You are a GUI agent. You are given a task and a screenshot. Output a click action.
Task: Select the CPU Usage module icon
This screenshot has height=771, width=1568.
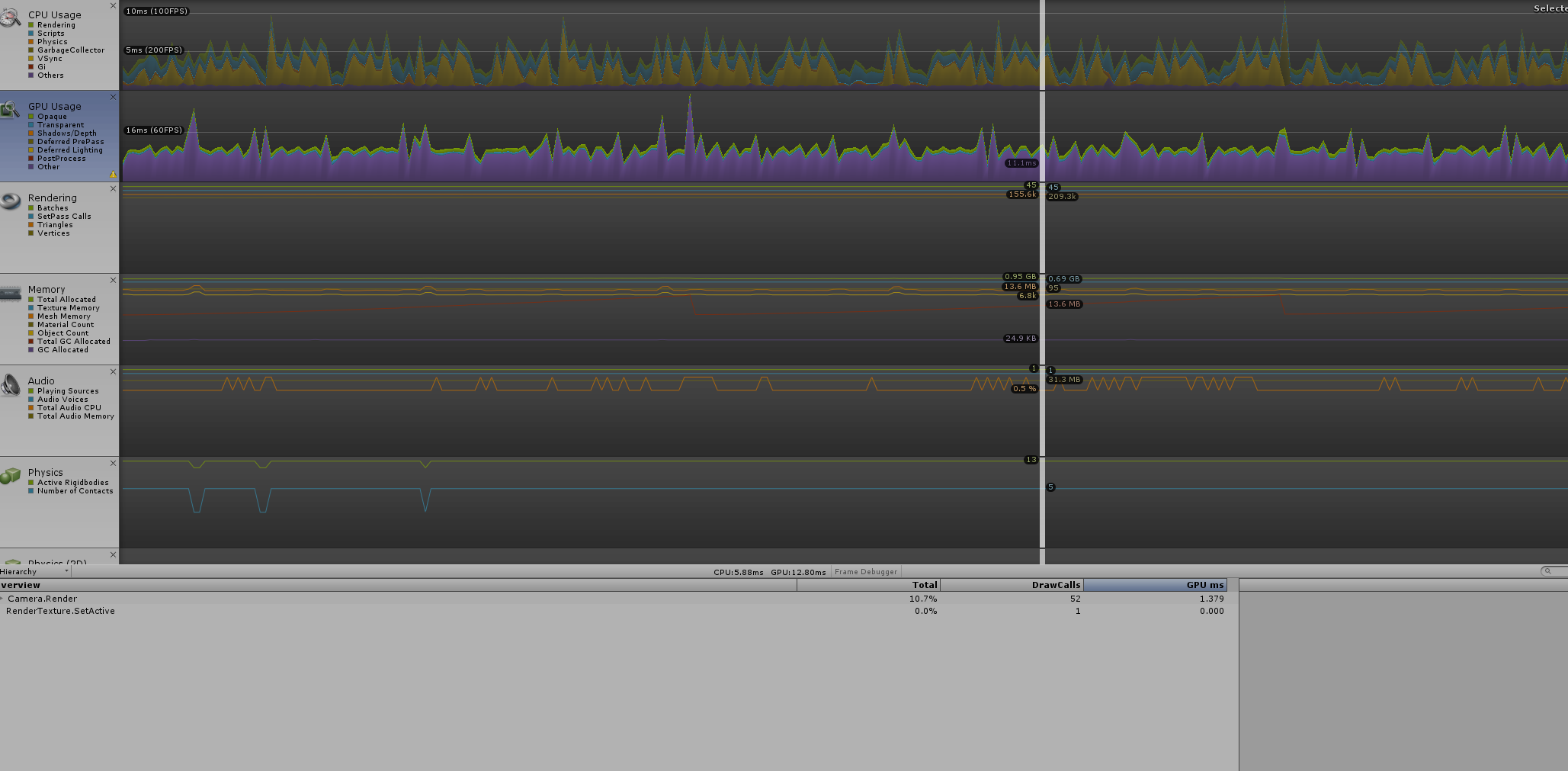(11, 17)
